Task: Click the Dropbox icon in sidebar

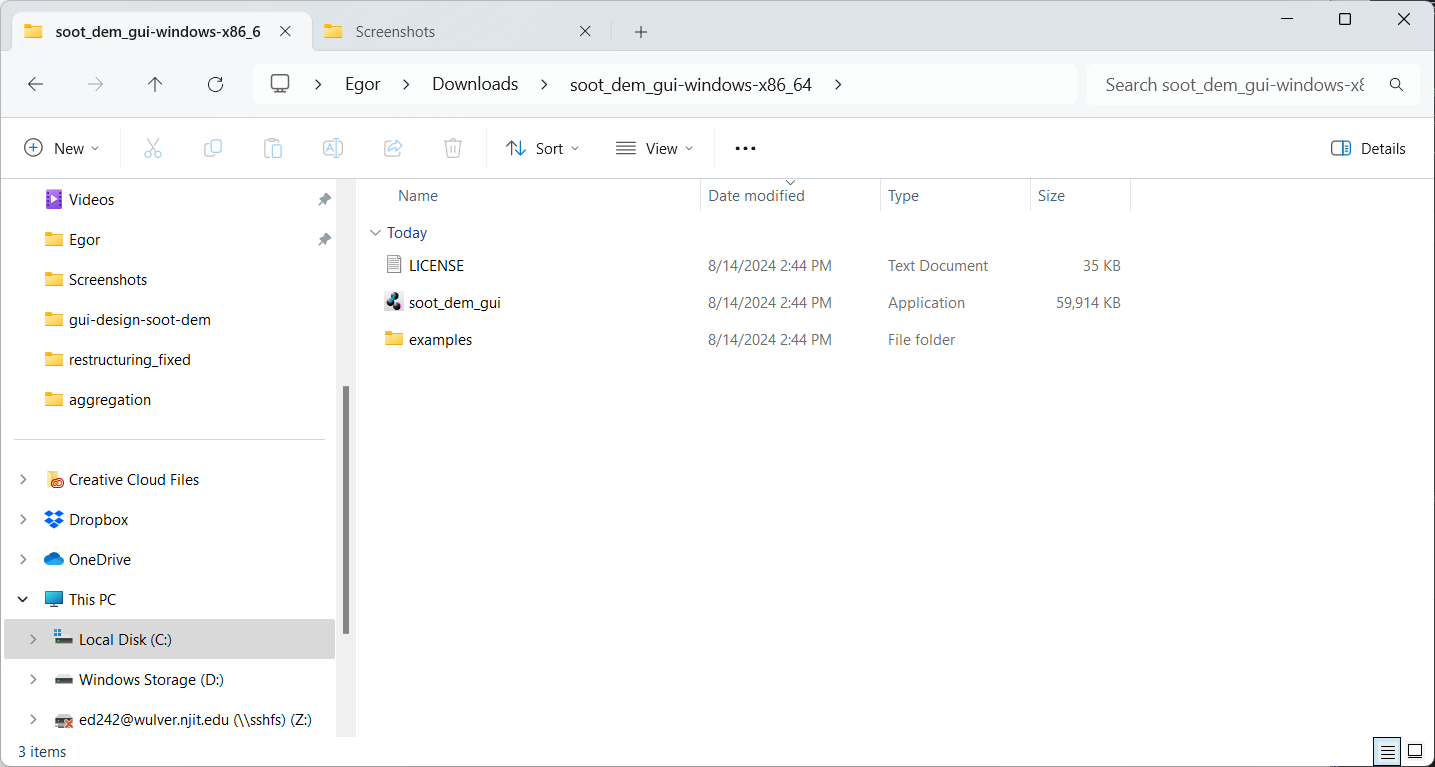Action: coord(54,519)
